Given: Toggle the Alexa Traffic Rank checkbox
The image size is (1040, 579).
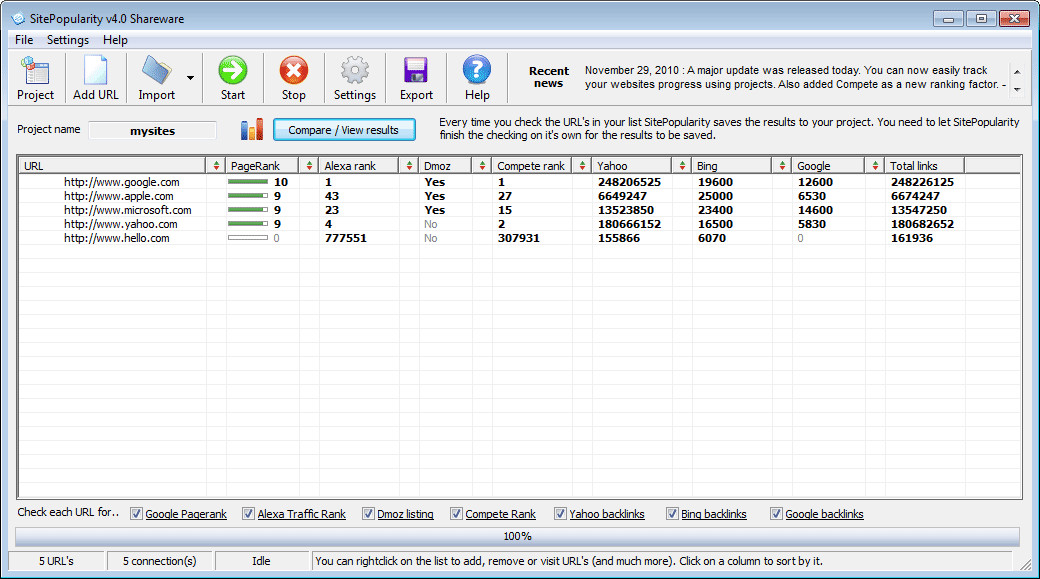Looking at the screenshot, I should click(x=248, y=513).
